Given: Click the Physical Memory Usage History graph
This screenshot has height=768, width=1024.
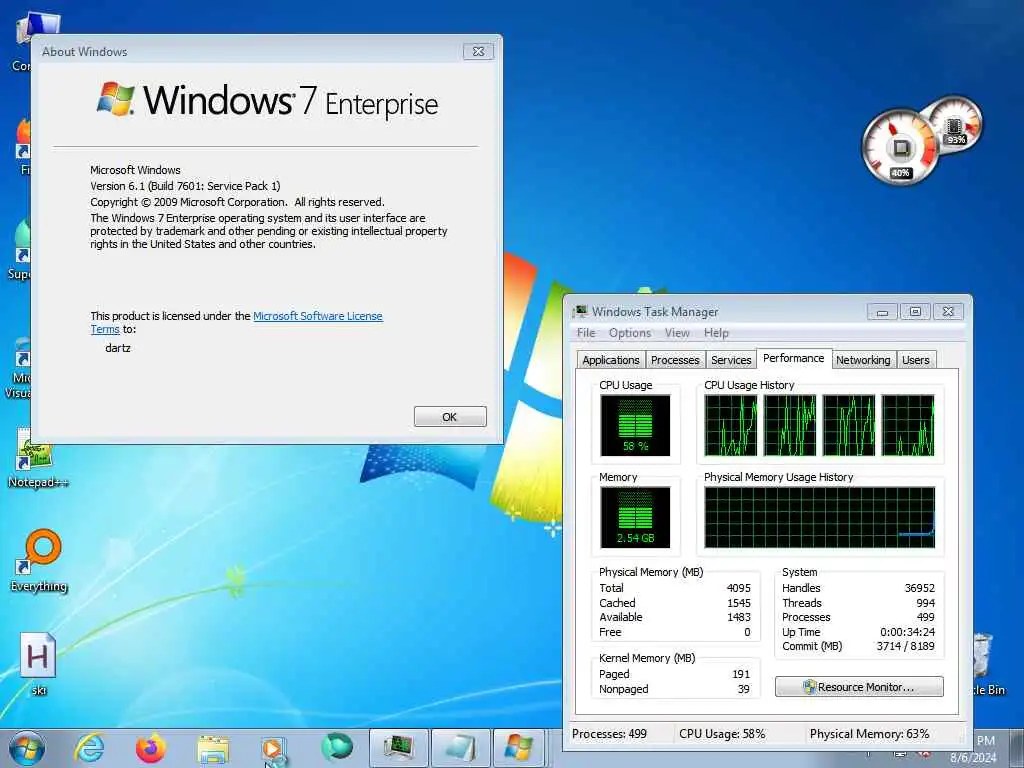Looking at the screenshot, I should point(820,517).
